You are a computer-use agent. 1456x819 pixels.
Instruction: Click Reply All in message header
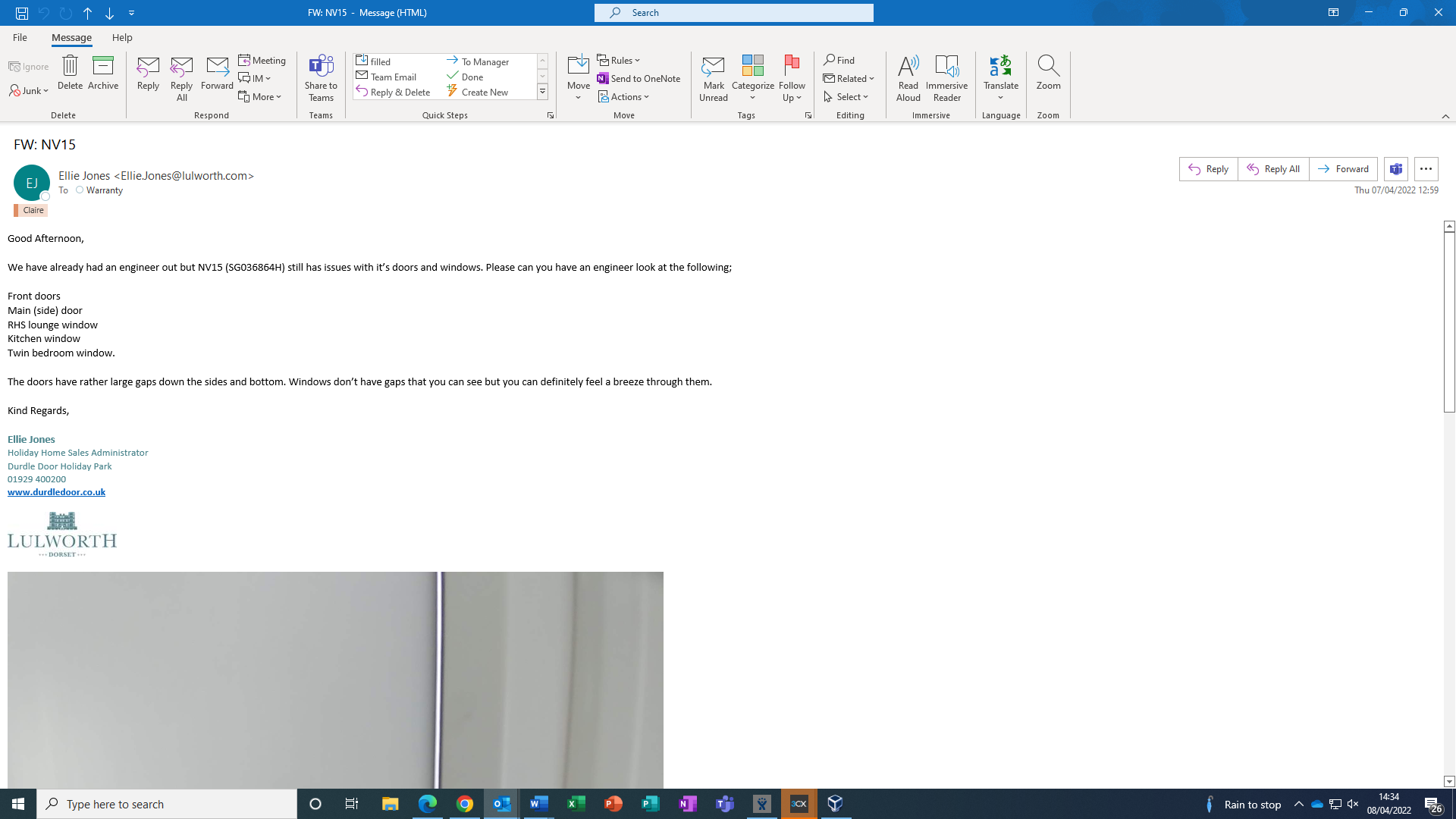1273,169
